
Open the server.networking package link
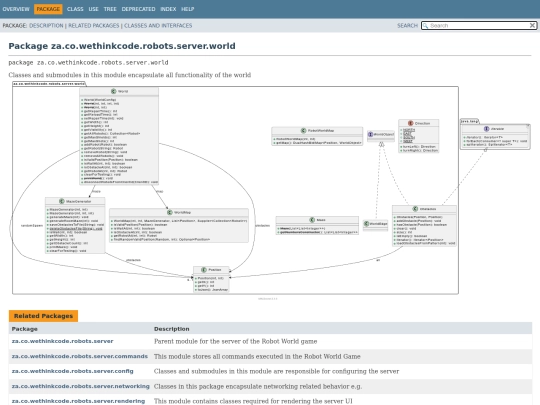point(81,386)
